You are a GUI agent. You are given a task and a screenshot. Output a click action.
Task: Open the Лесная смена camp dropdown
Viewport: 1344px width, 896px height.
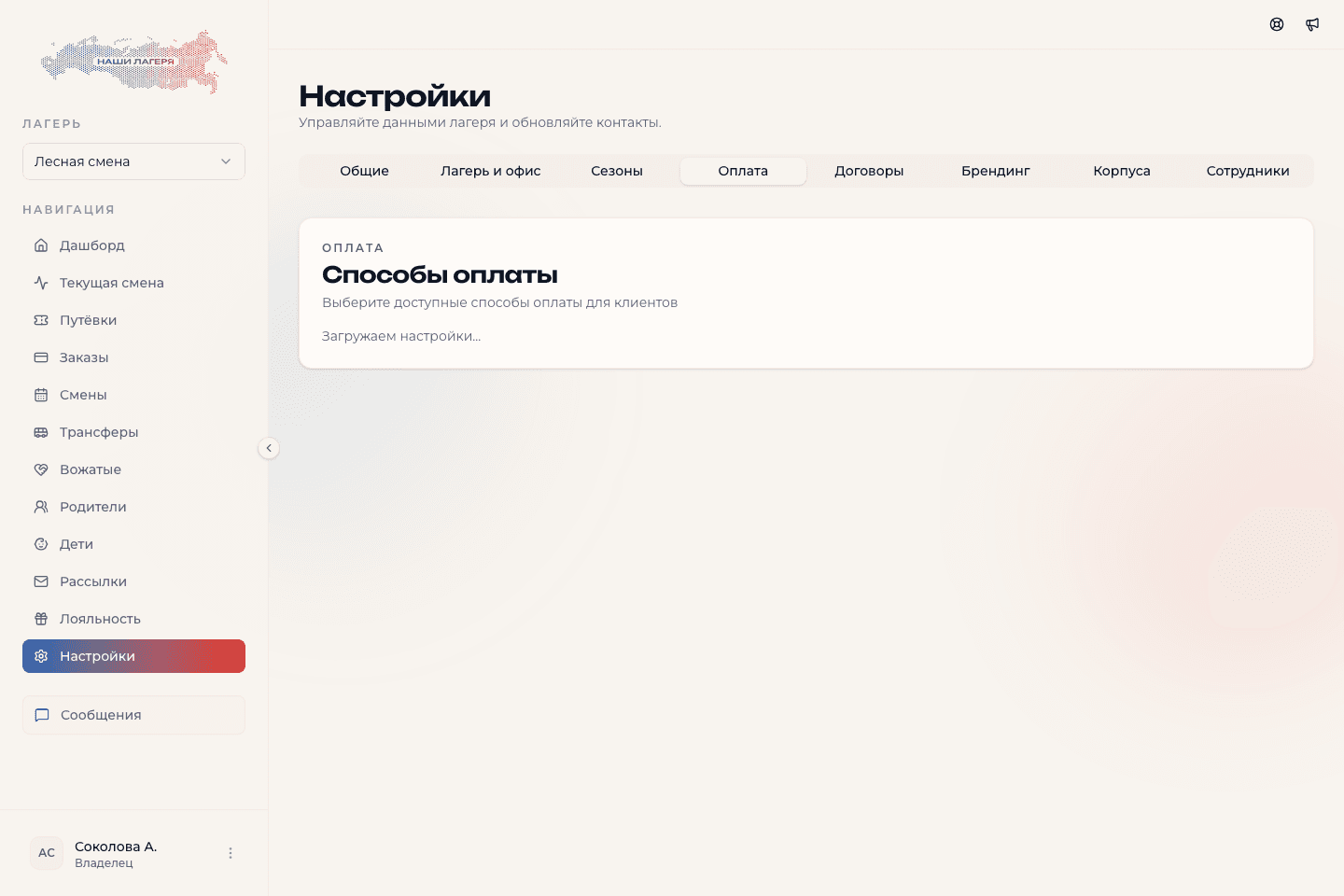coord(133,161)
